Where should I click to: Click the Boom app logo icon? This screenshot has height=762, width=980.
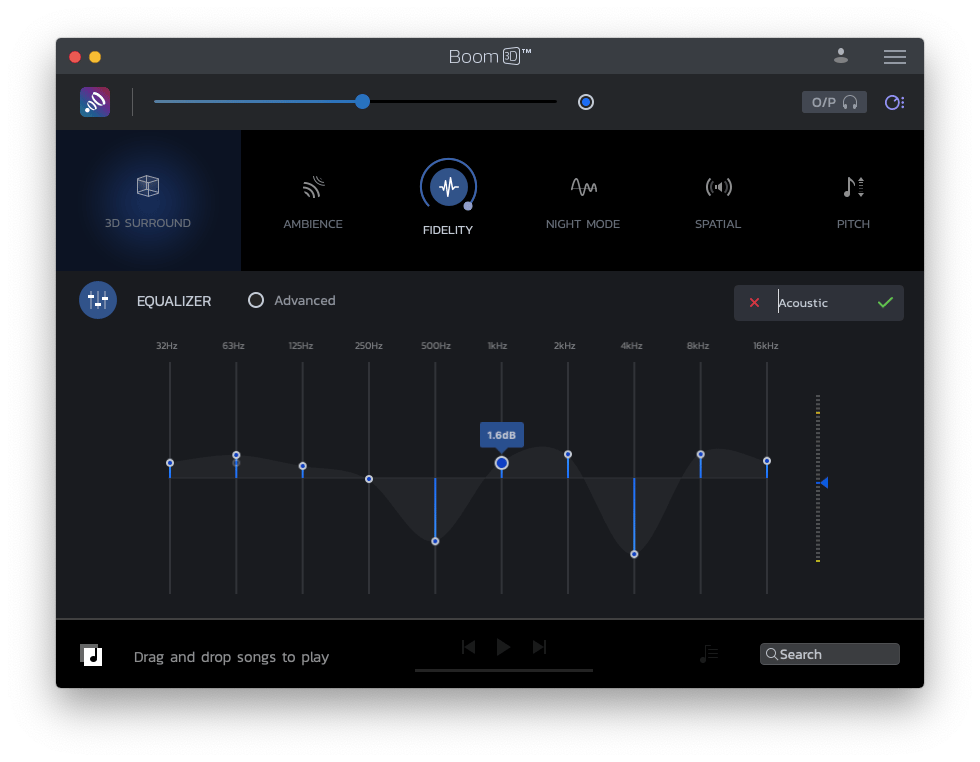coord(95,102)
